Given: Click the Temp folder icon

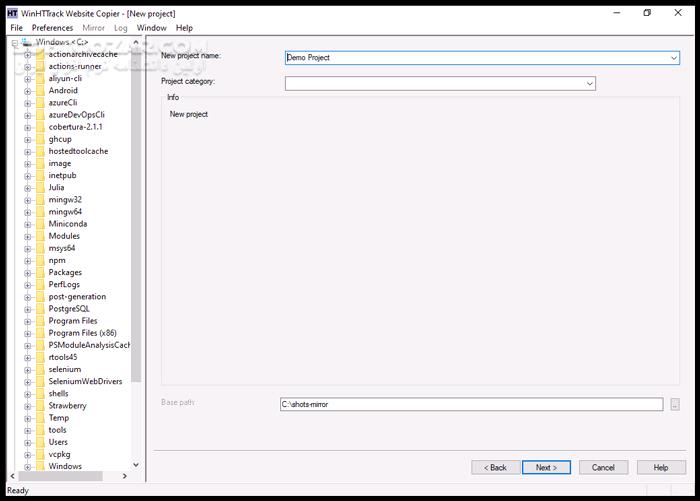Looking at the screenshot, I should [x=40, y=418].
